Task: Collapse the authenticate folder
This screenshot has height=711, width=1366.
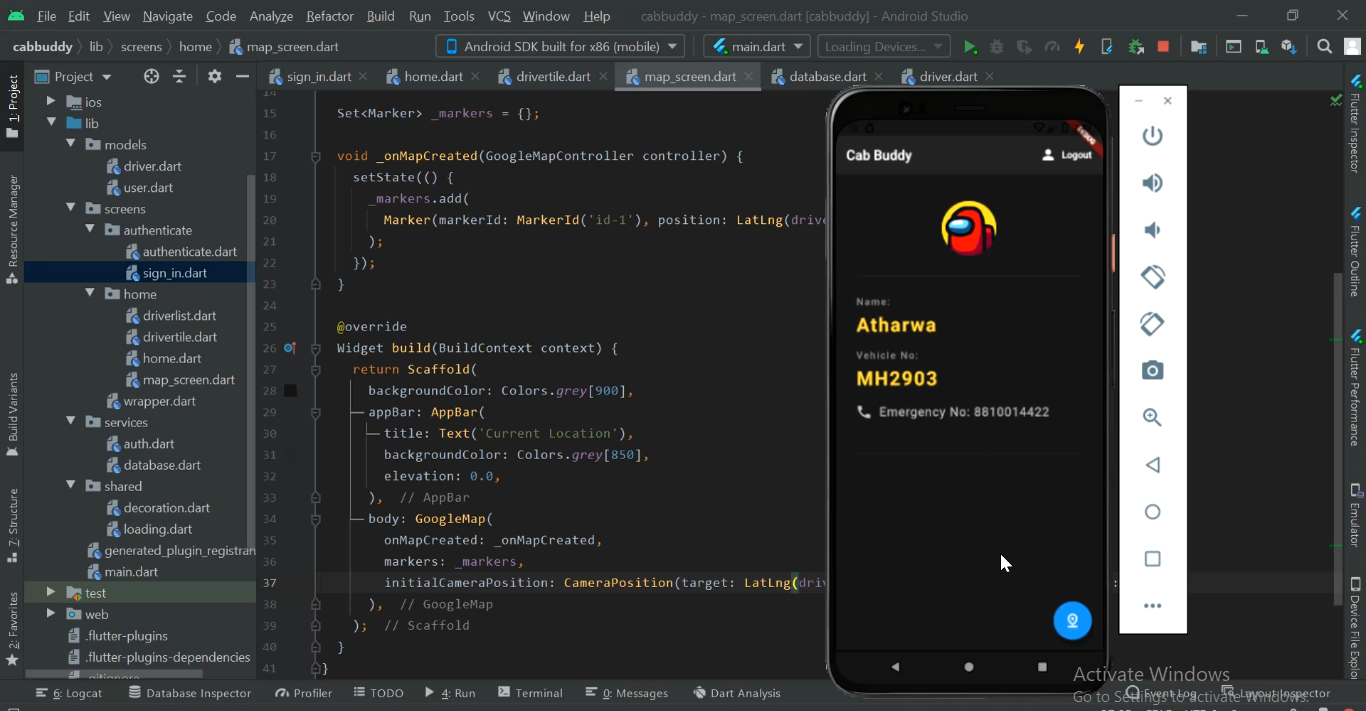Action: [x=90, y=230]
